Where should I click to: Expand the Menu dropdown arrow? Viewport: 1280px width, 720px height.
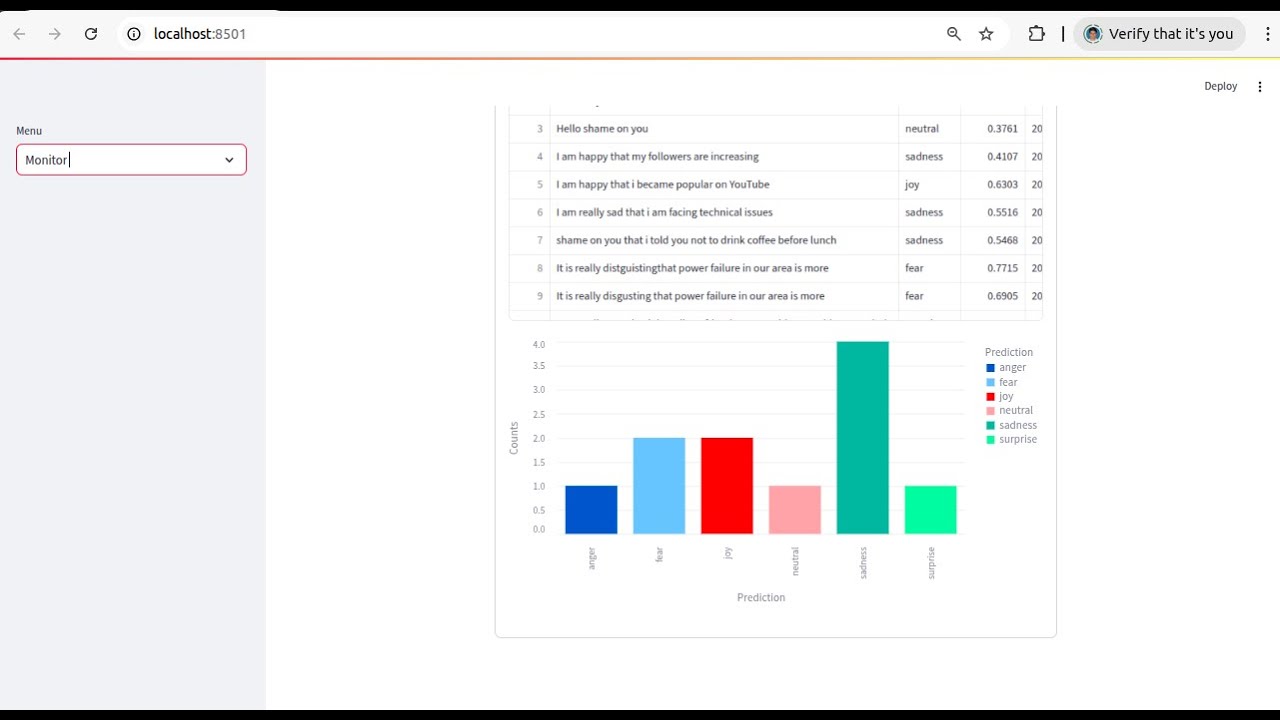tap(229, 160)
